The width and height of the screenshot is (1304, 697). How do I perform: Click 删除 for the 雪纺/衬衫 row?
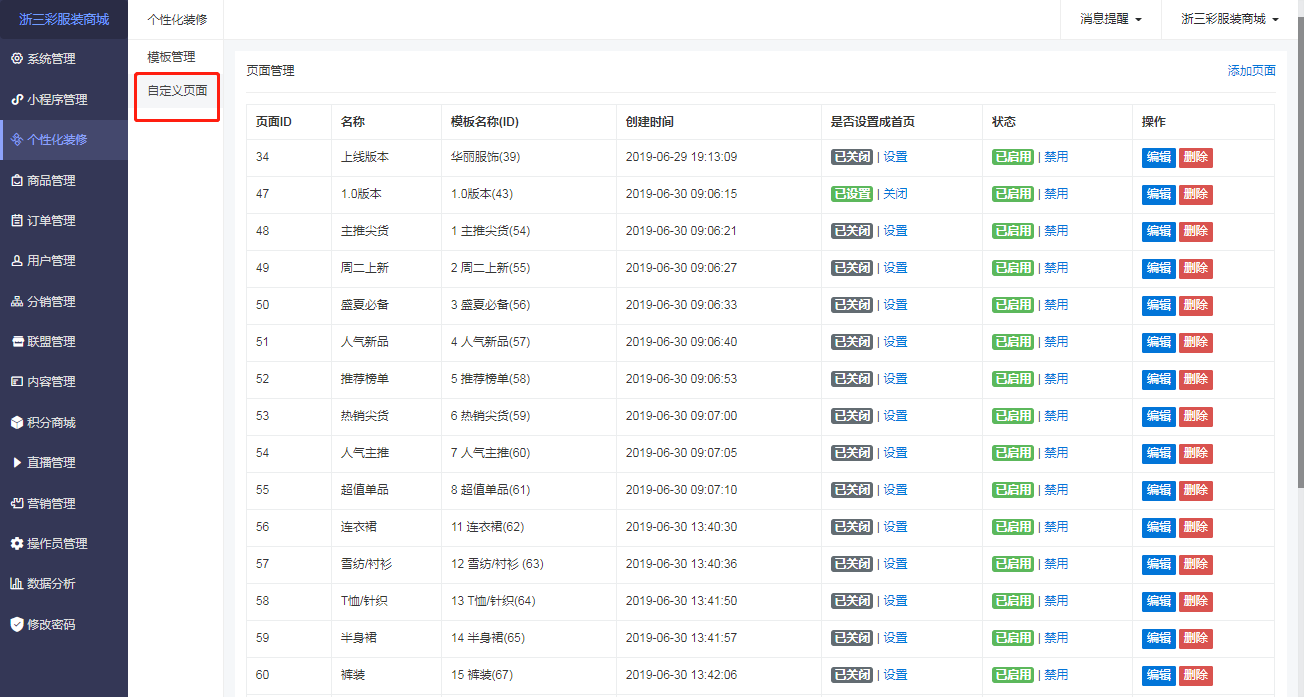tap(1196, 564)
